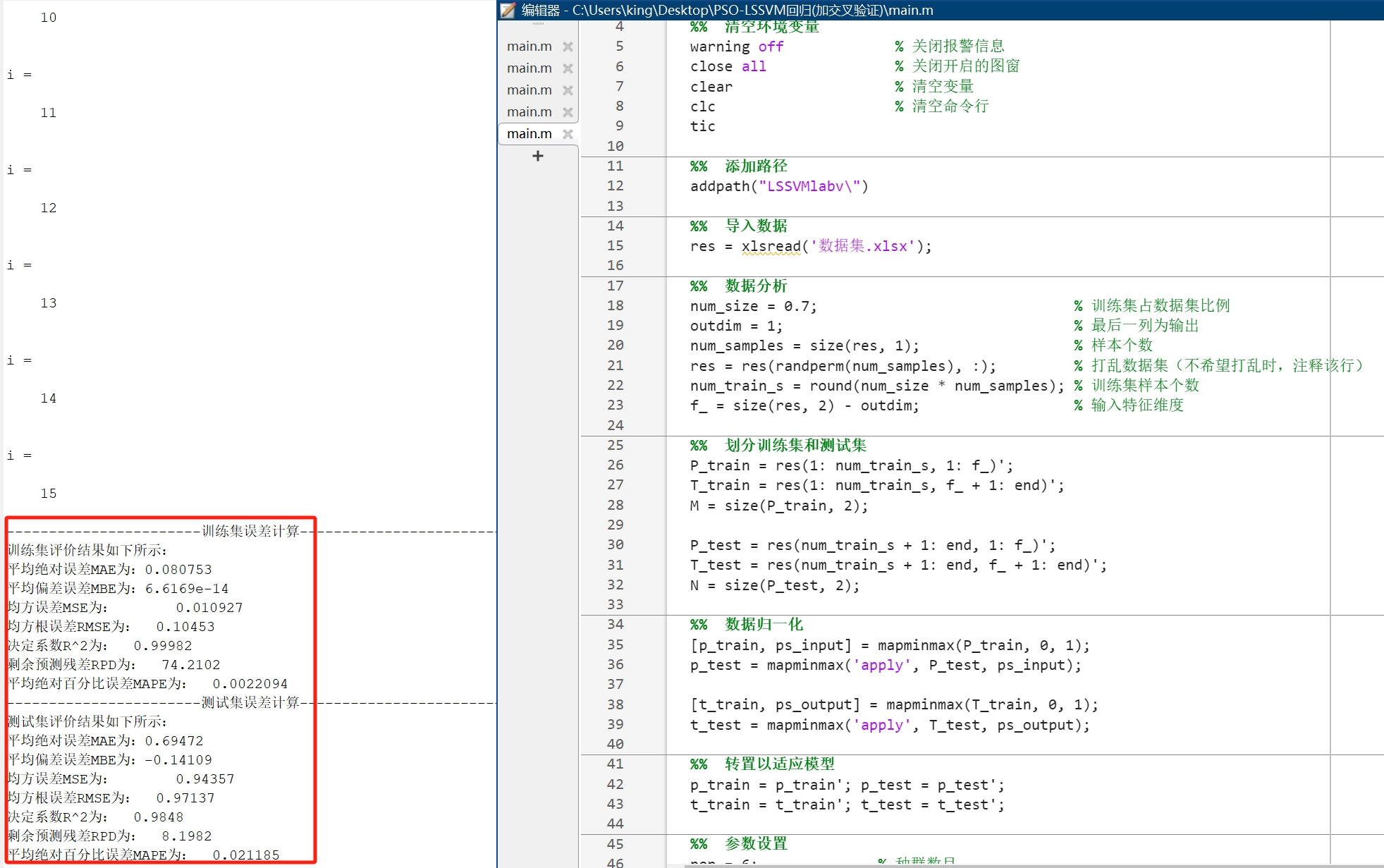Click the tab panel drag handle dots
Viewport: 1384px width, 868px height.
pyautogui.click(x=538, y=24)
